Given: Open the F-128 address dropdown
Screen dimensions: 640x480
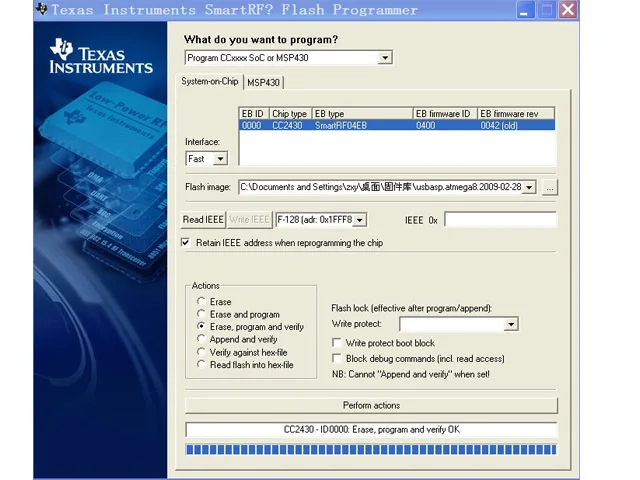Looking at the screenshot, I should 360,220.
